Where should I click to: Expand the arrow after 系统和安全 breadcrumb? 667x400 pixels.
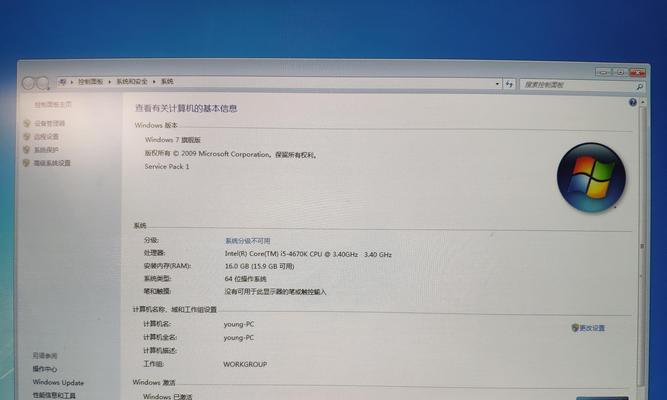(x=154, y=82)
